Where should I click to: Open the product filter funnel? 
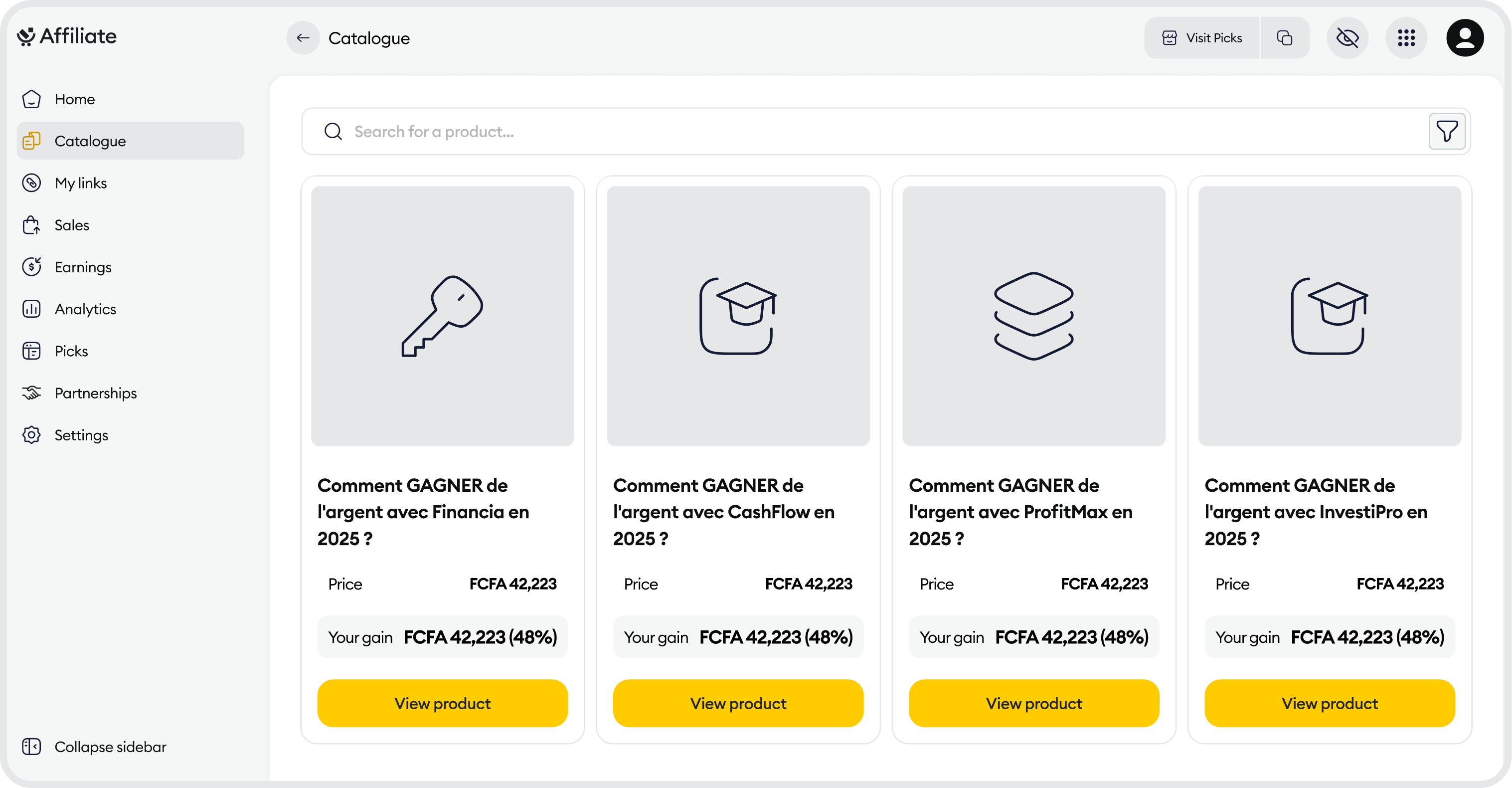point(1446,132)
